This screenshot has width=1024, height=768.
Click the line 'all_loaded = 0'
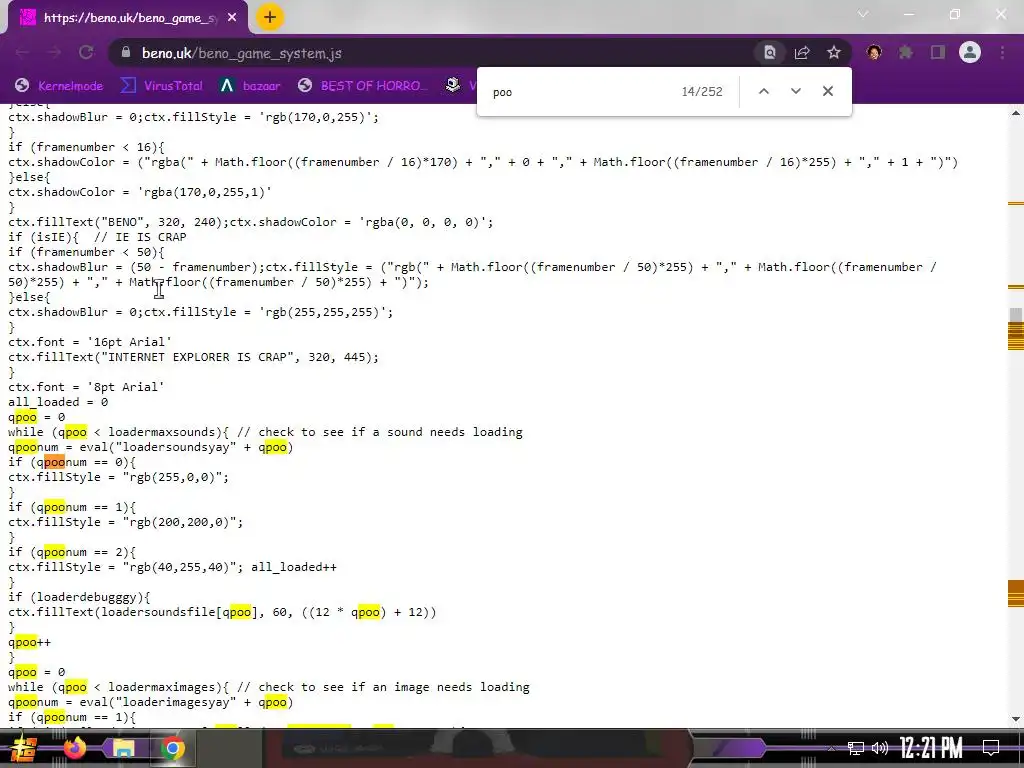tap(58, 402)
